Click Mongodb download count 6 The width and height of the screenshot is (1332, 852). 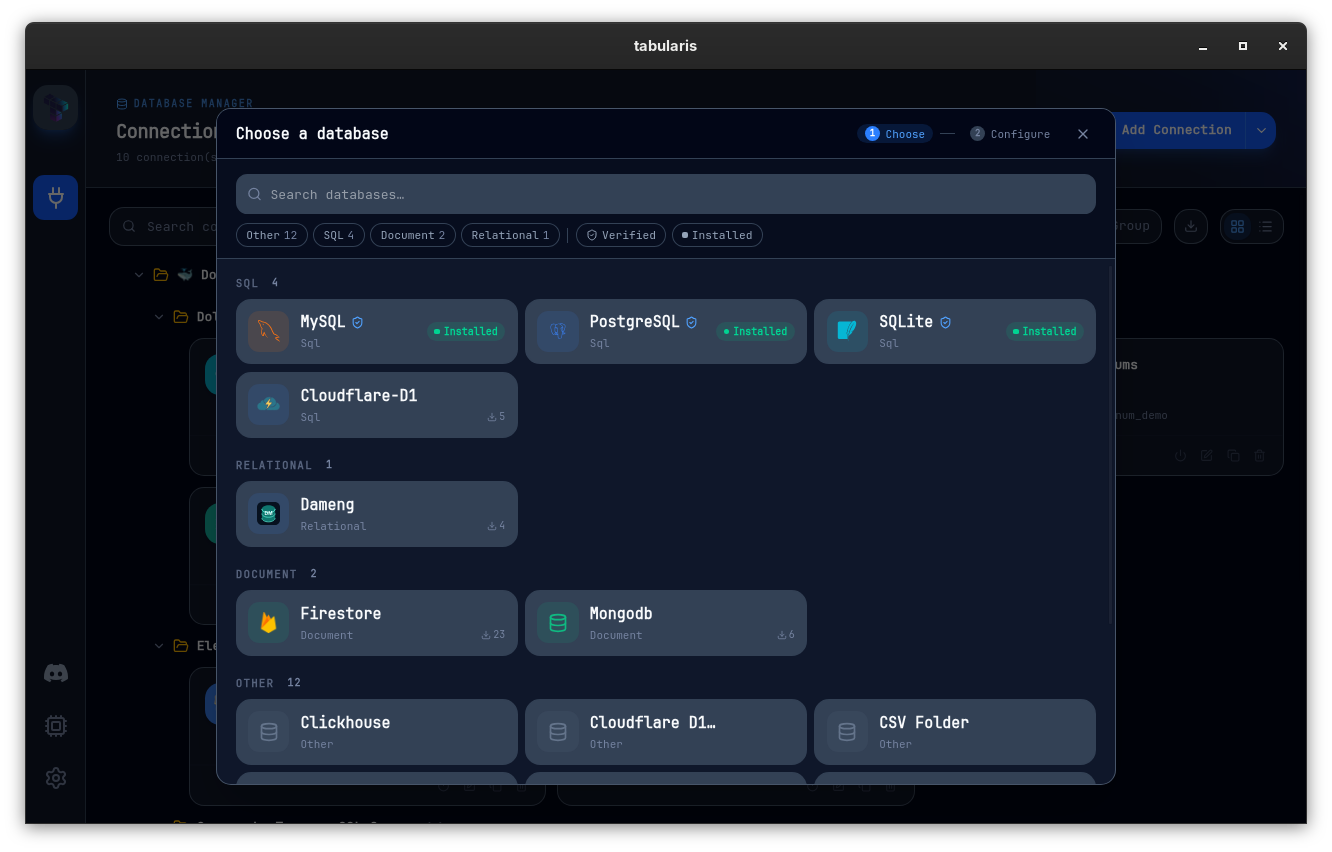786,635
